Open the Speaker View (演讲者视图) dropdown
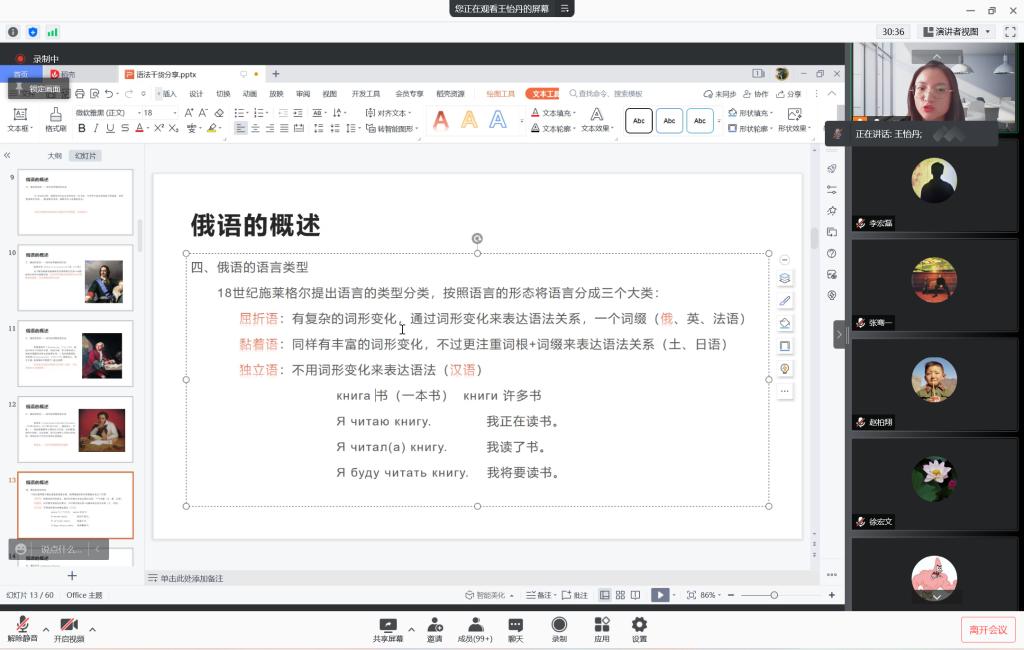The image size is (1024, 650). click(x=957, y=32)
